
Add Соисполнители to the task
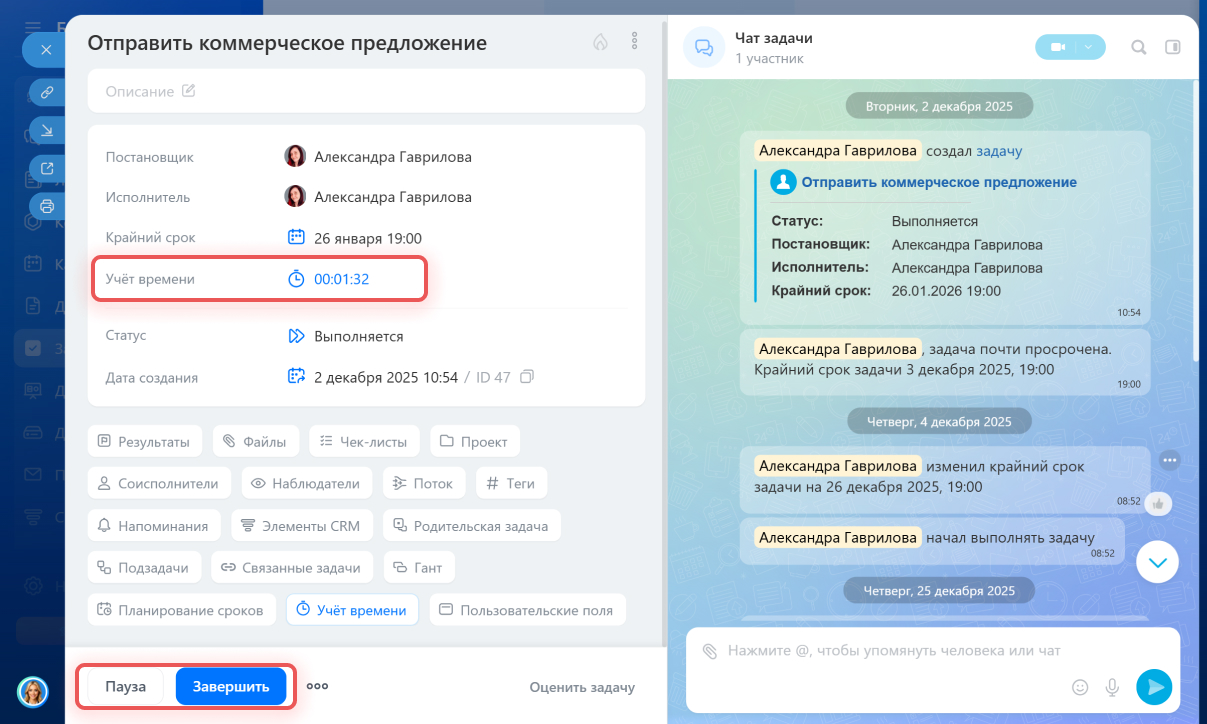coord(160,483)
